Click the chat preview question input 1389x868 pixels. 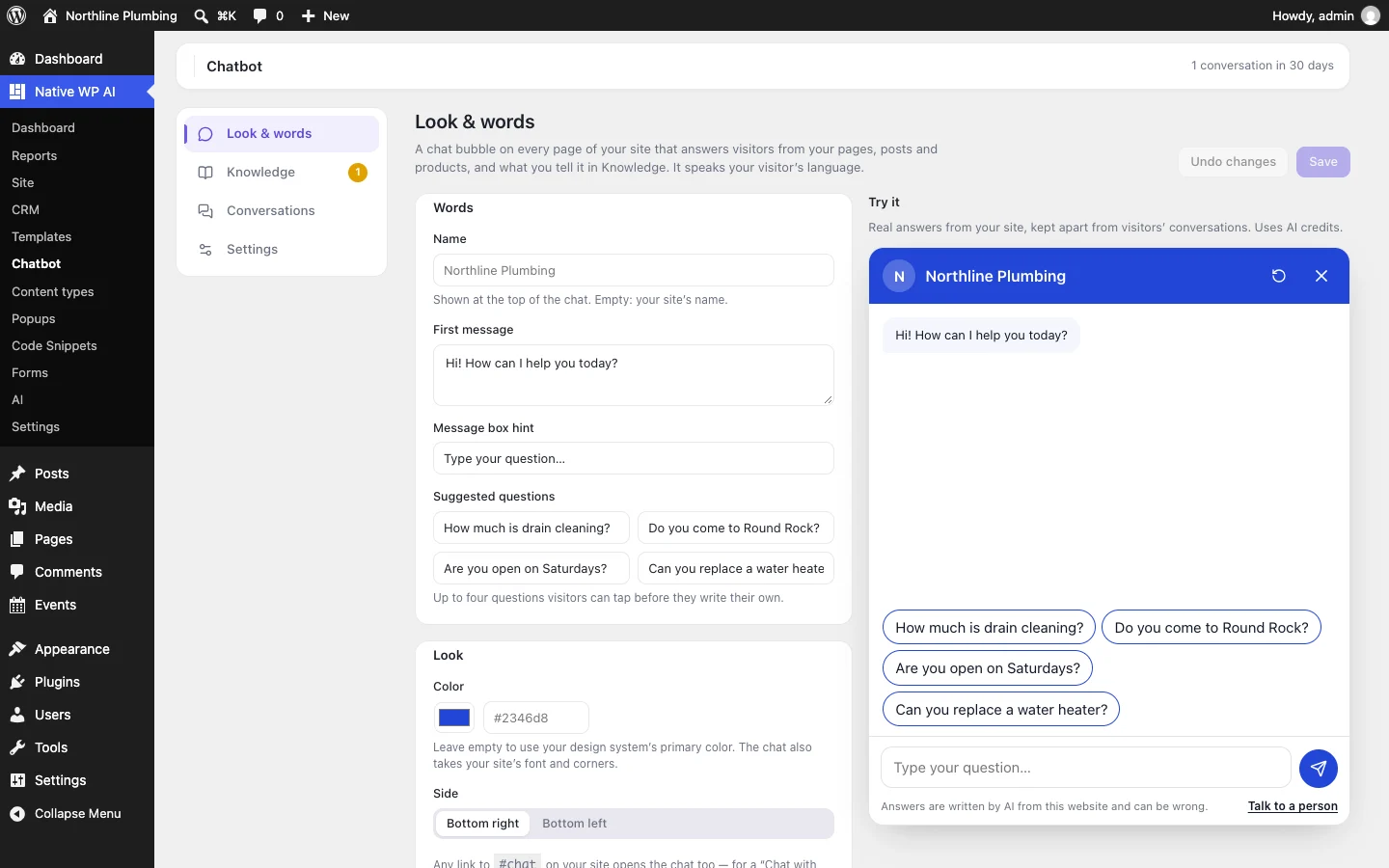click(1086, 768)
